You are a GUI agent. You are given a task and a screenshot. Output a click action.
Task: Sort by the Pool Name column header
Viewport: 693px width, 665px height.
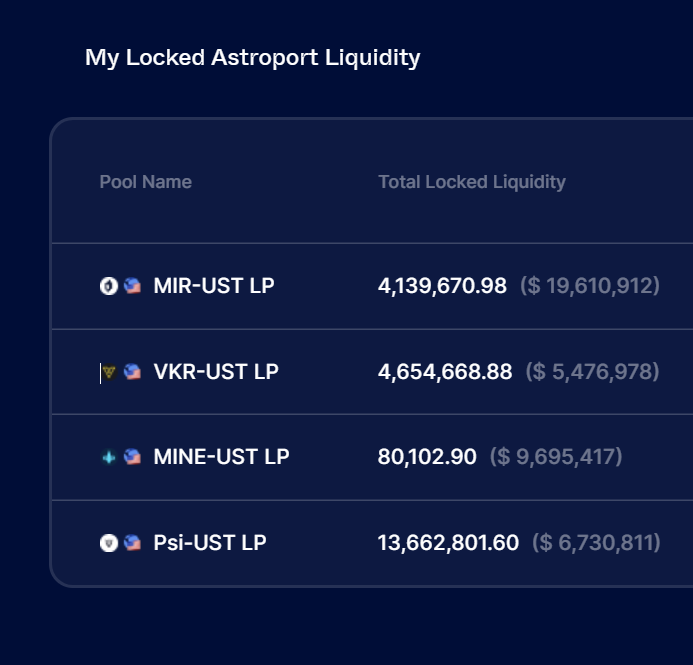[x=145, y=182]
